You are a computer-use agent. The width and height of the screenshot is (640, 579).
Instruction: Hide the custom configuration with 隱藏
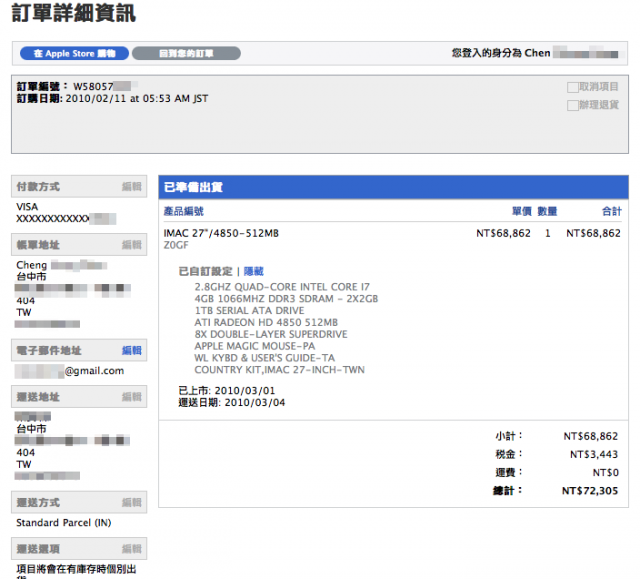(x=253, y=271)
